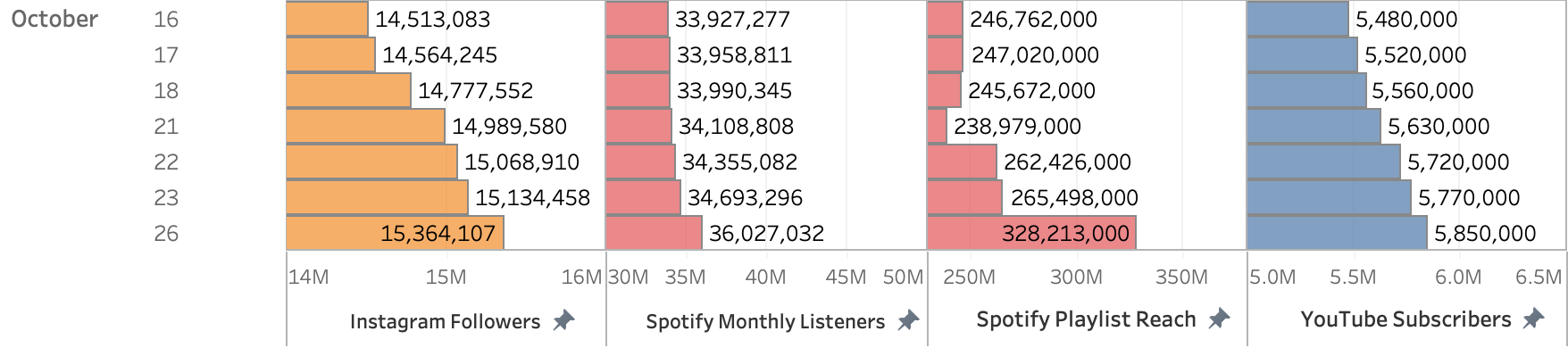Select the YouTube Subscribers axis title
1568x348 pixels.
(1405, 319)
